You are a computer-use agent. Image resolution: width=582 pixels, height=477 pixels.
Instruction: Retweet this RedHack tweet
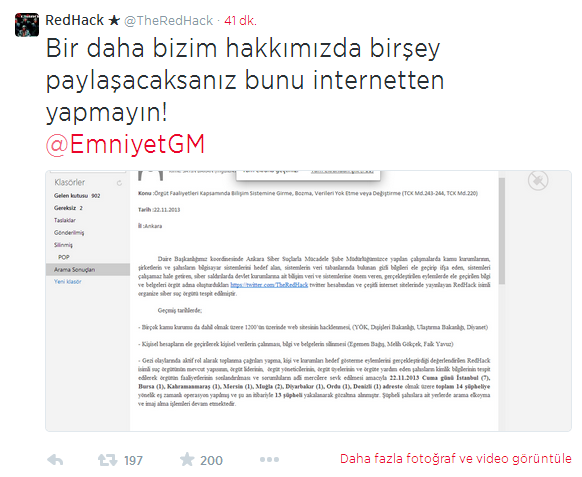click(107, 460)
